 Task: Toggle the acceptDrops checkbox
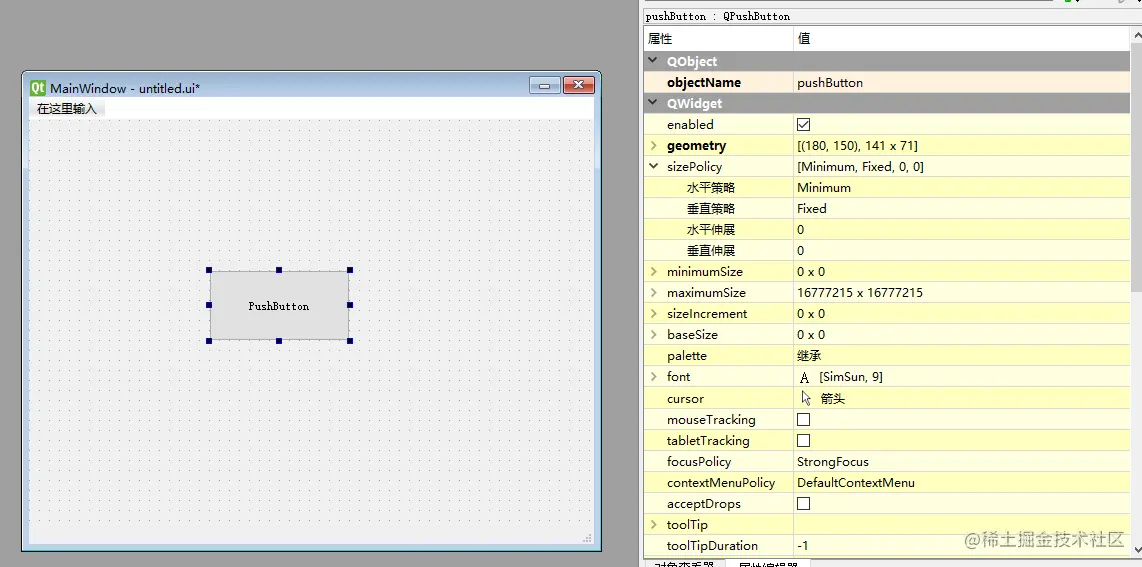[803, 504]
